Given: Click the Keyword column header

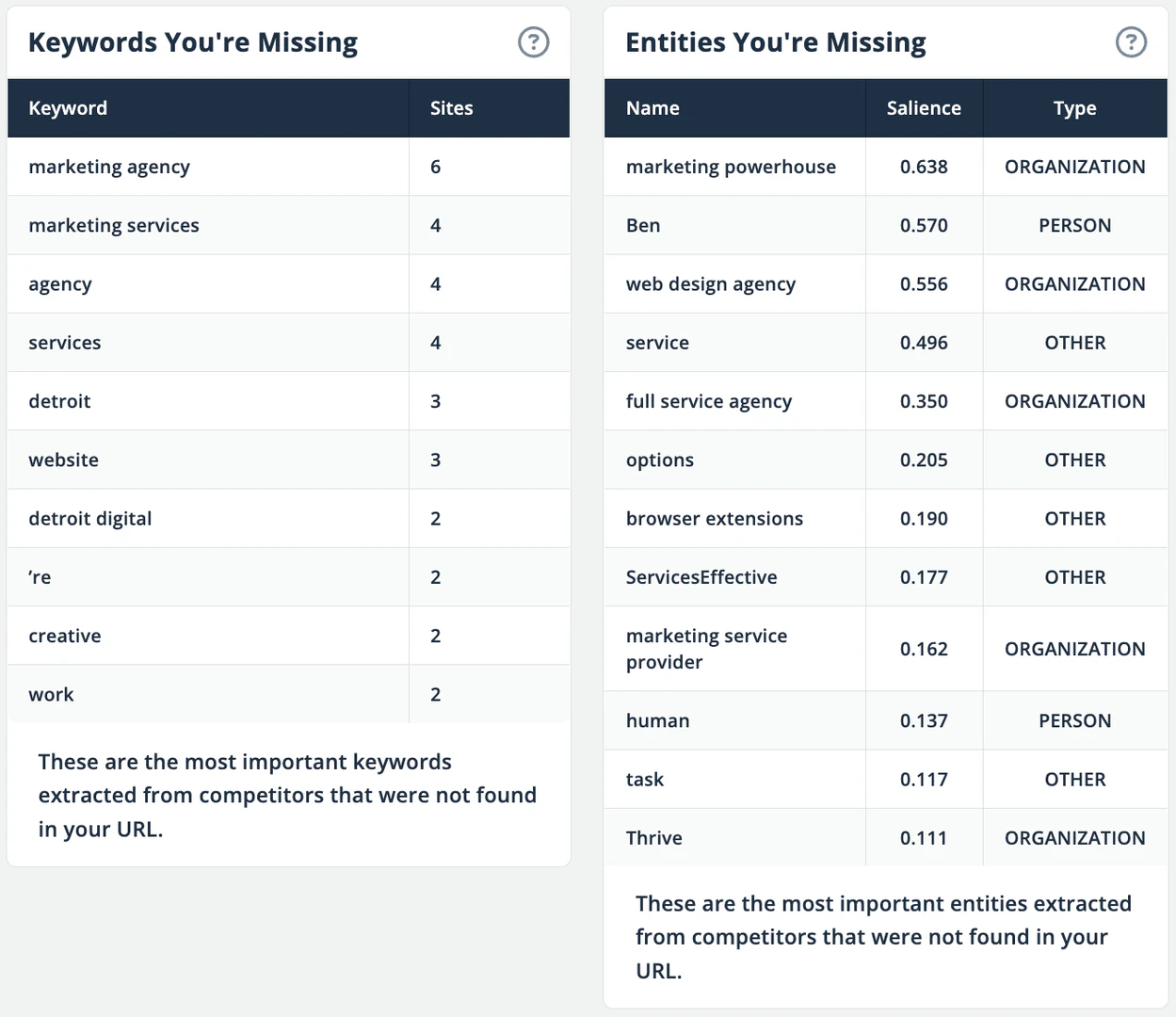Looking at the screenshot, I should click(x=68, y=108).
